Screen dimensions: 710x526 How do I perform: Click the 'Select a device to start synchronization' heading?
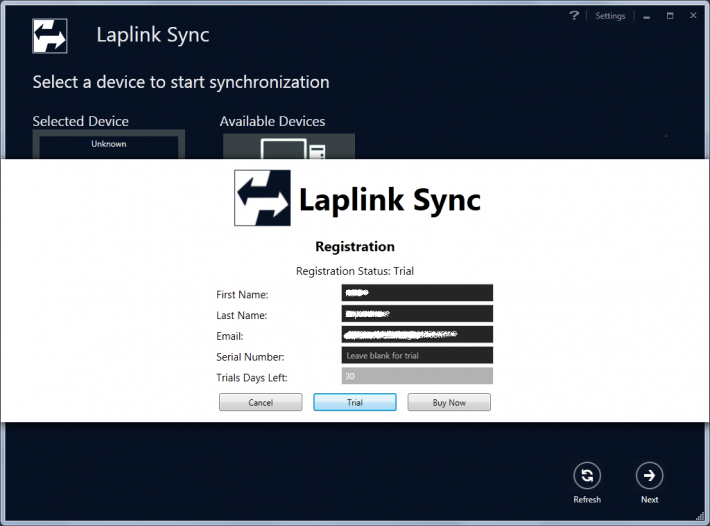pos(181,82)
